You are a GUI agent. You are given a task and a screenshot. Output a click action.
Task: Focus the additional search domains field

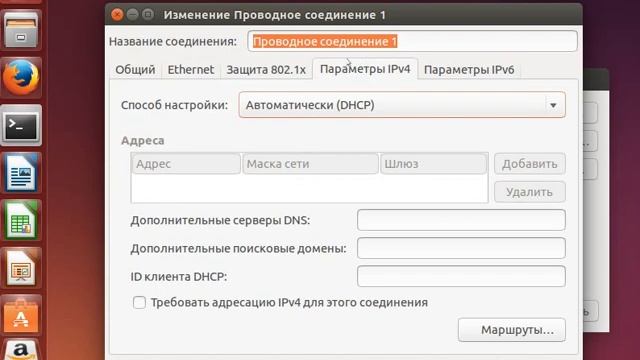click(461, 248)
